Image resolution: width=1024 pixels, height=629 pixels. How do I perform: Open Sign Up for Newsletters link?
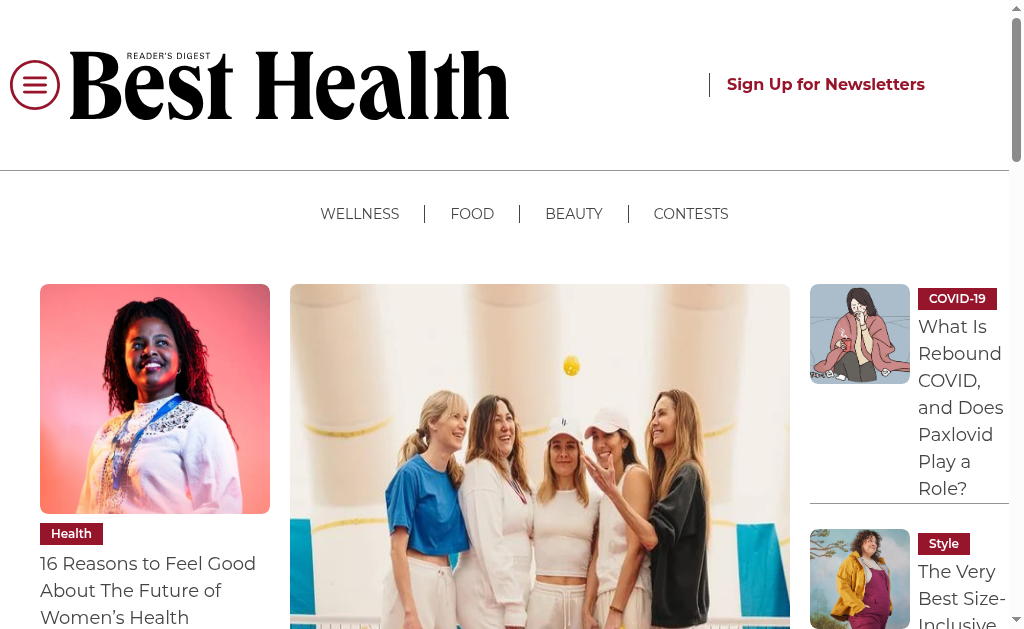click(825, 84)
